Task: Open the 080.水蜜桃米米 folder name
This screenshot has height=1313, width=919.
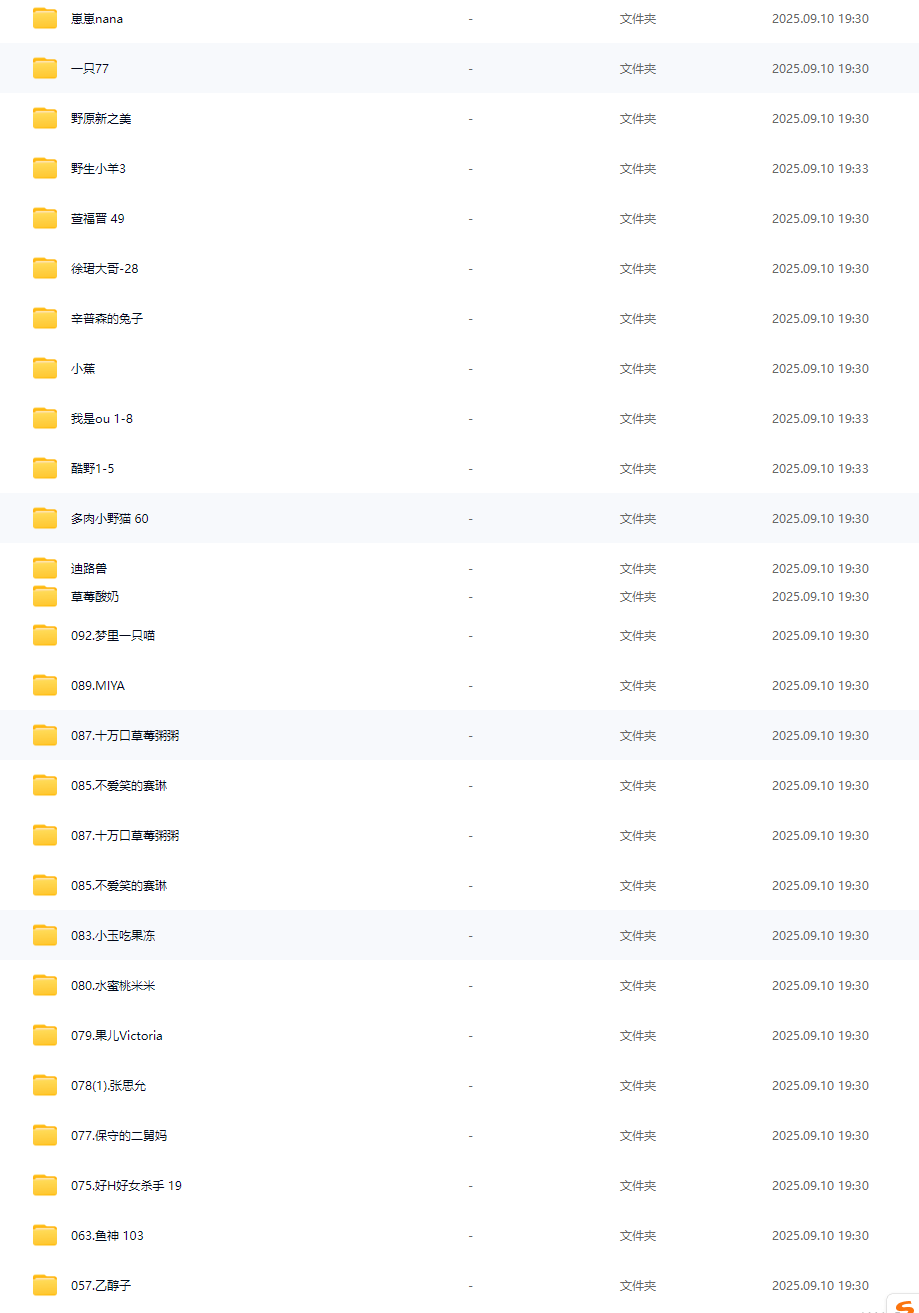Action: pyautogui.click(x=112, y=985)
